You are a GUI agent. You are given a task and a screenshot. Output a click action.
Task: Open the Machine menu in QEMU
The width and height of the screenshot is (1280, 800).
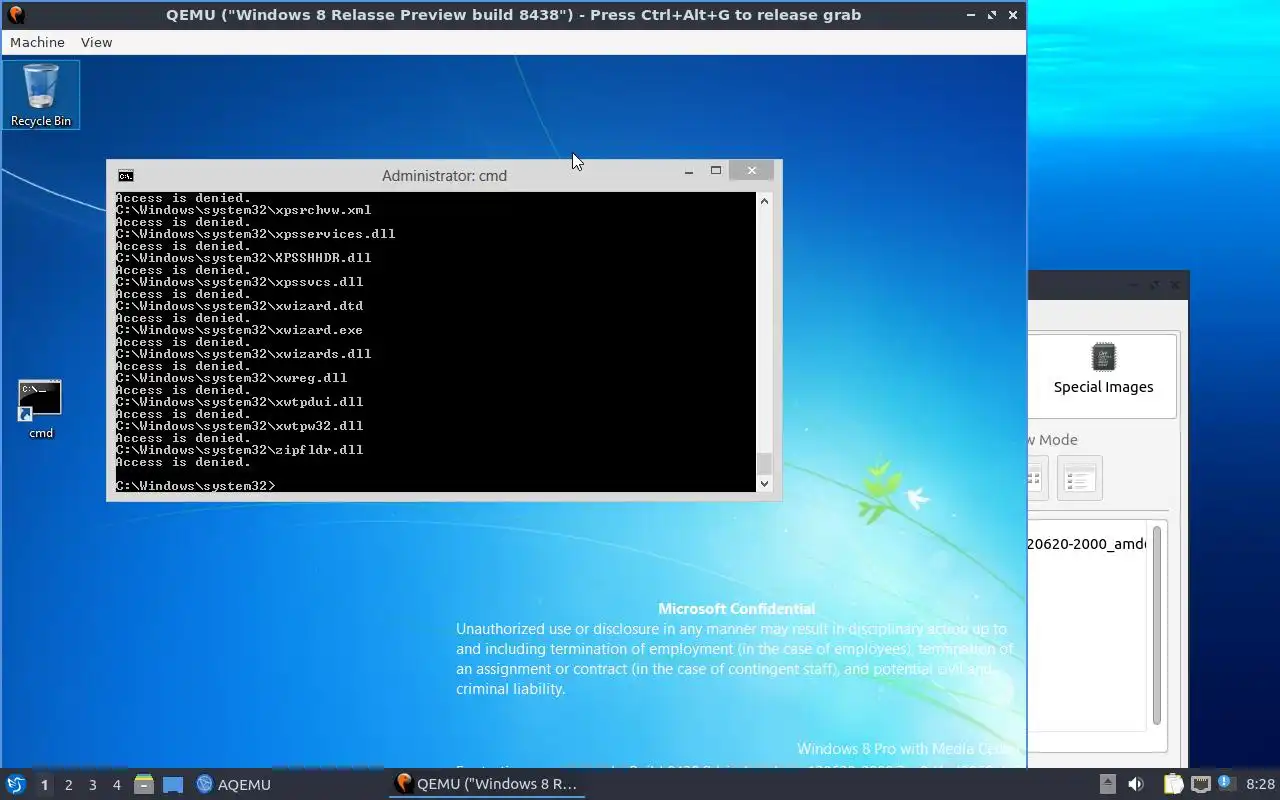pos(37,42)
